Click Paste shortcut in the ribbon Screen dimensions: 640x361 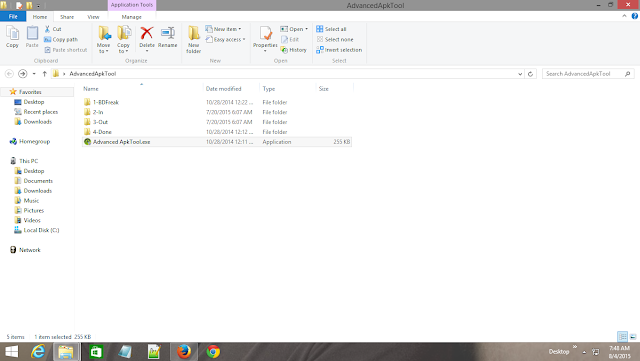tap(65, 50)
